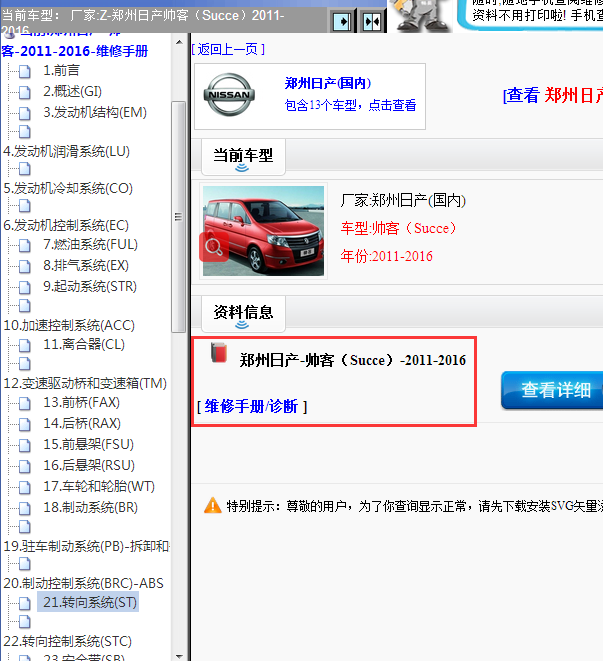Open 2.概述(GI) chapter
This screenshot has height=661, width=603.
pyautogui.click(x=72, y=91)
